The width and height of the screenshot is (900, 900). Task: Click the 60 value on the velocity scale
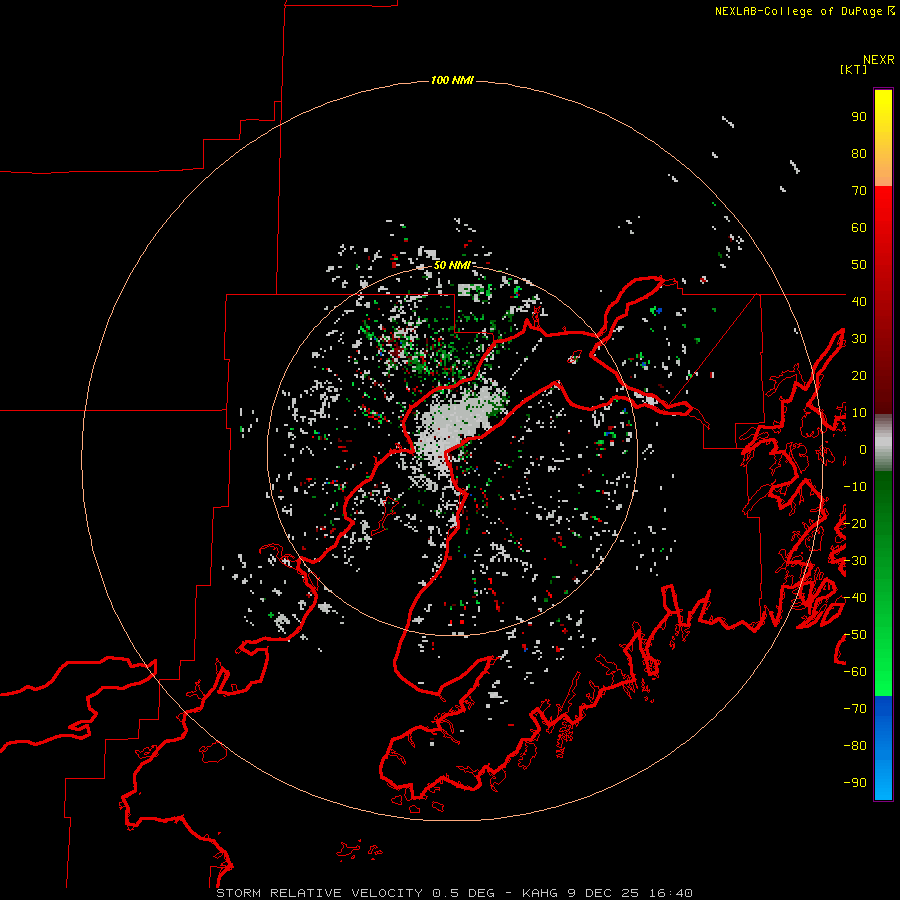(859, 228)
